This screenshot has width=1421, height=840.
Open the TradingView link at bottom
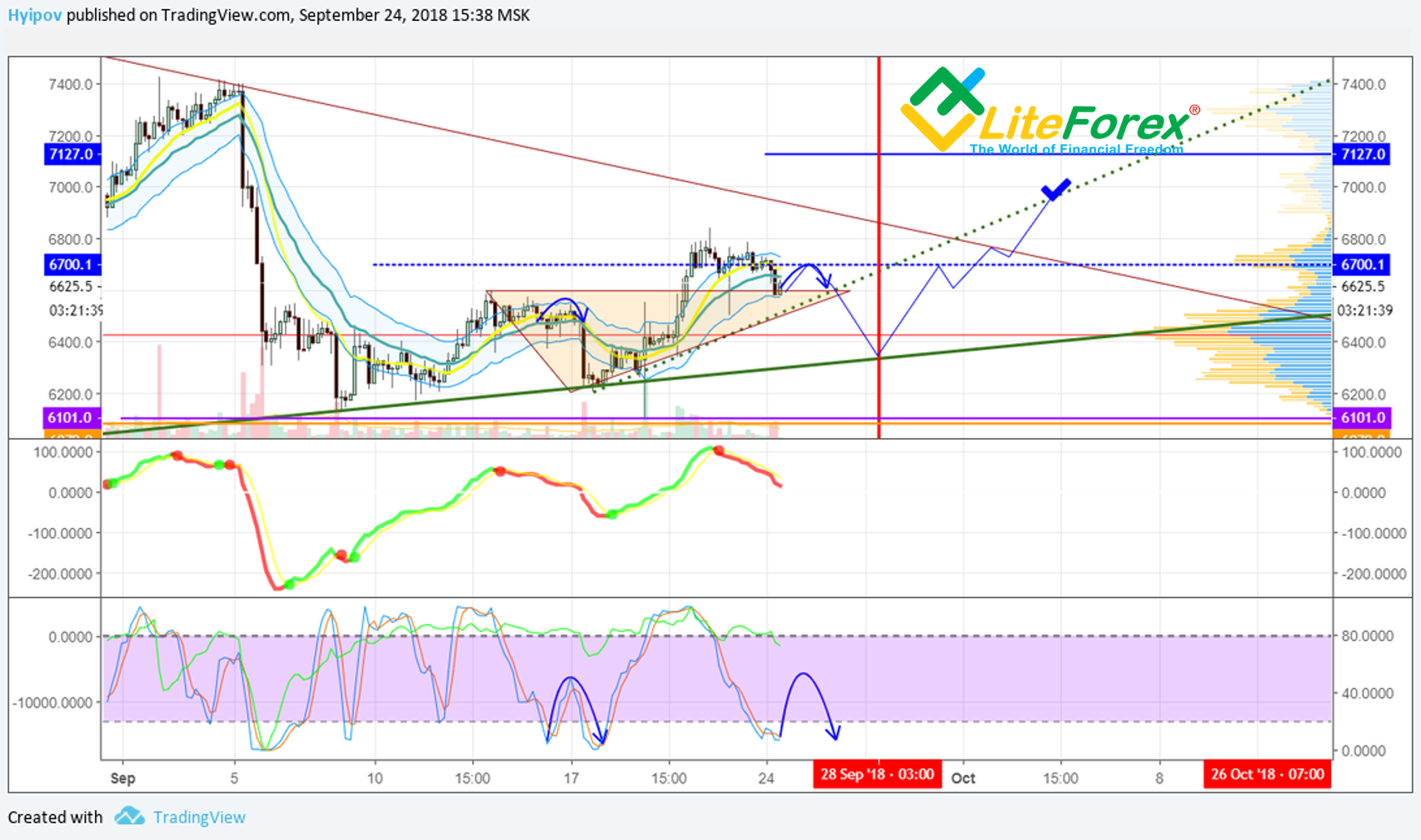click(199, 818)
